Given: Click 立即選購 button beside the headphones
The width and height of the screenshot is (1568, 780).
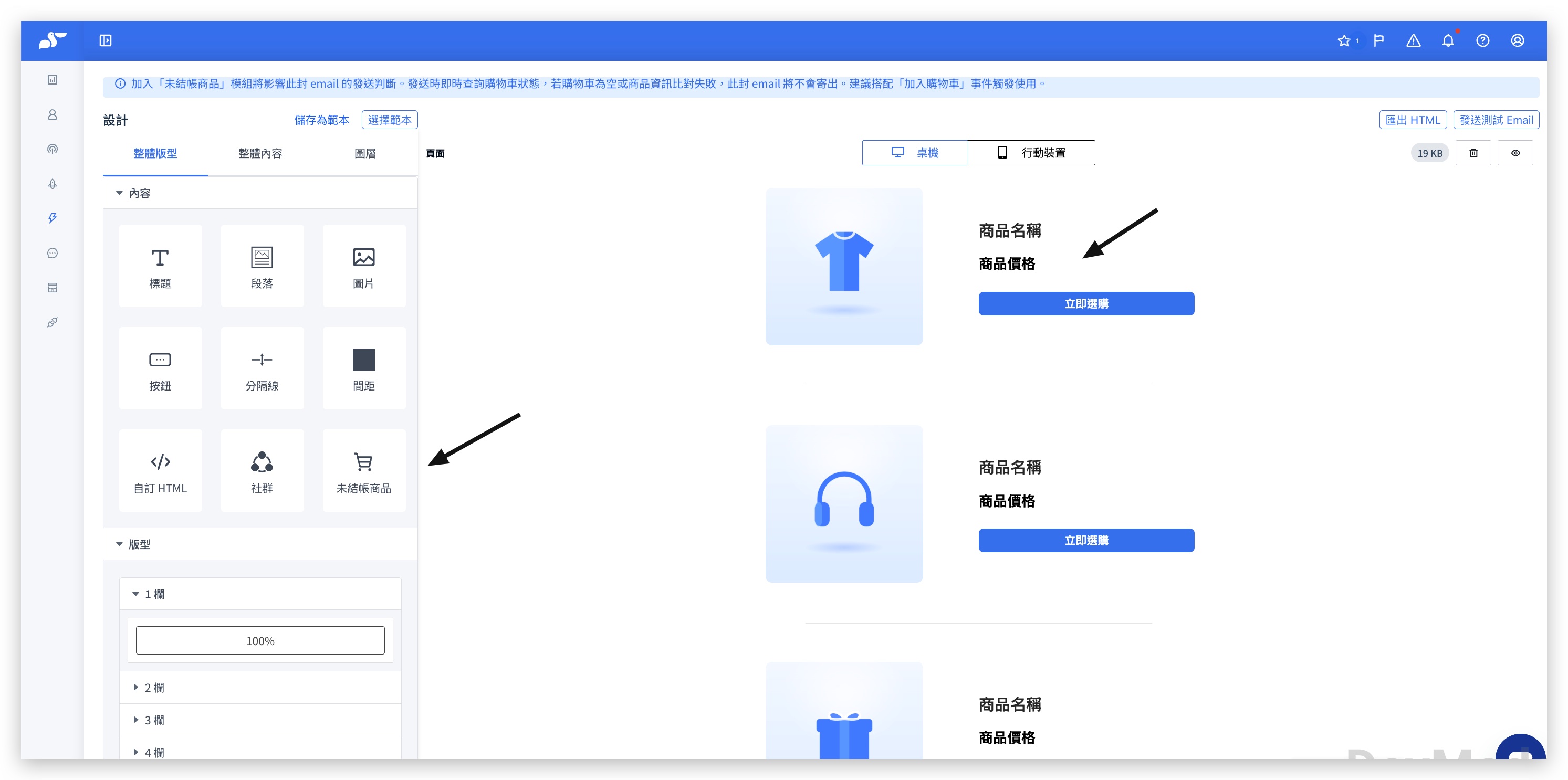Looking at the screenshot, I should click(x=1086, y=540).
